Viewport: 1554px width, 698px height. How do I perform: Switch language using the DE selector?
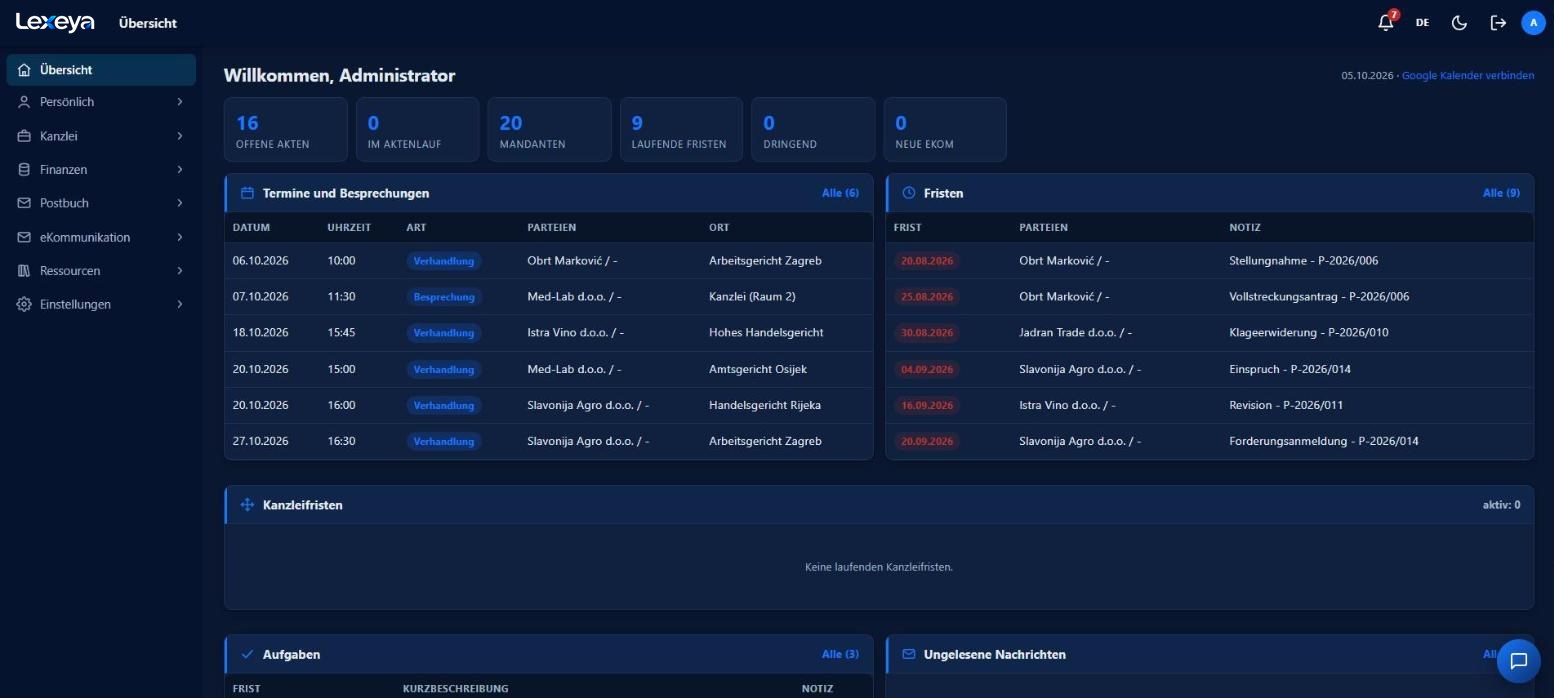(1422, 23)
